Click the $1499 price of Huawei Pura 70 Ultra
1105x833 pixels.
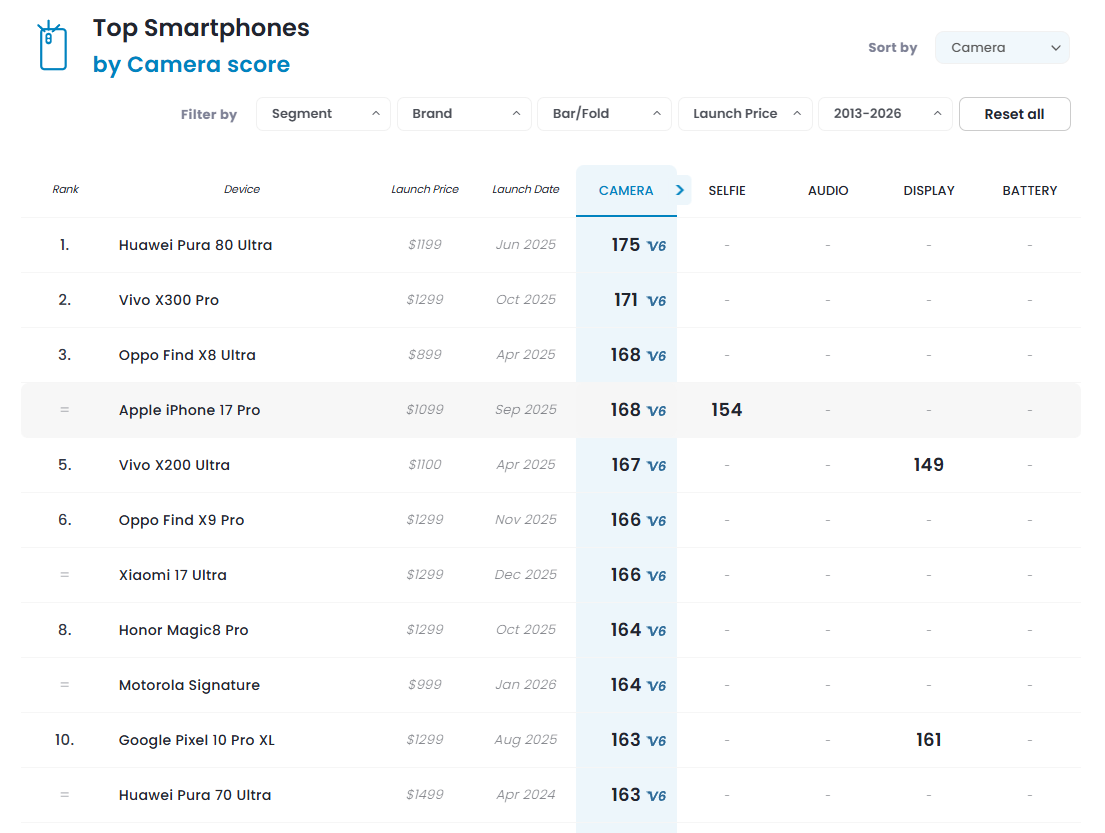425,794
